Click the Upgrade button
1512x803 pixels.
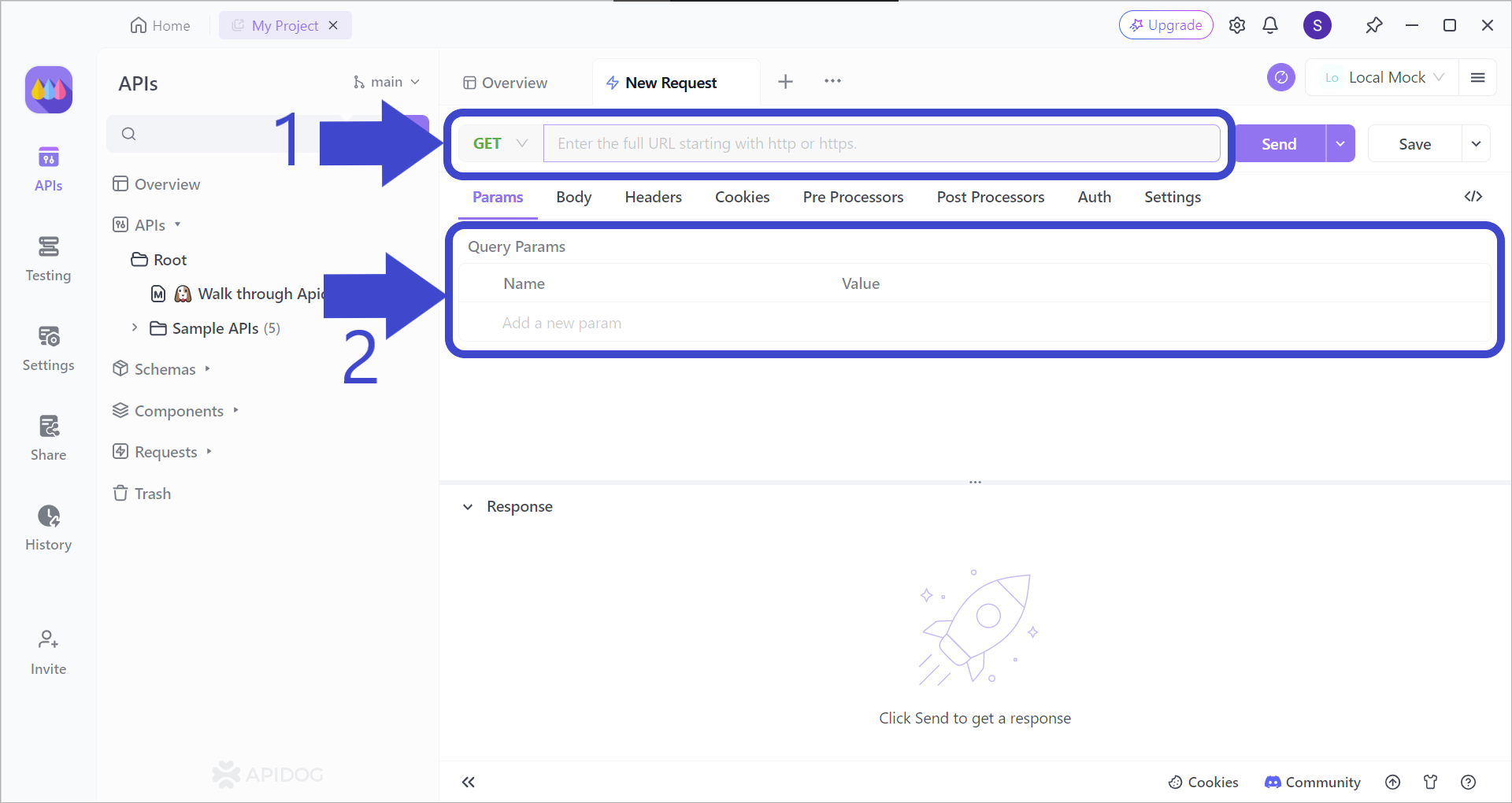tap(1165, 25)
